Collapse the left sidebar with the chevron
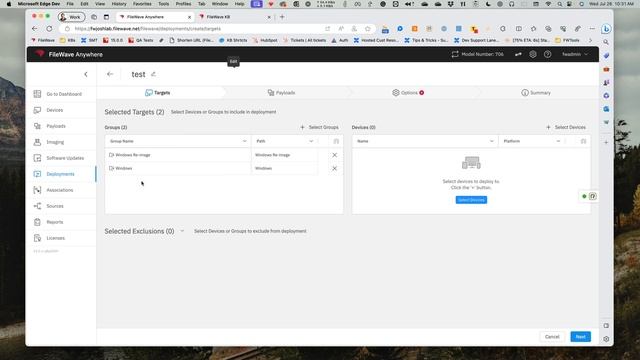Viewport: 640px width, 360px height. (x=86, y=74)
